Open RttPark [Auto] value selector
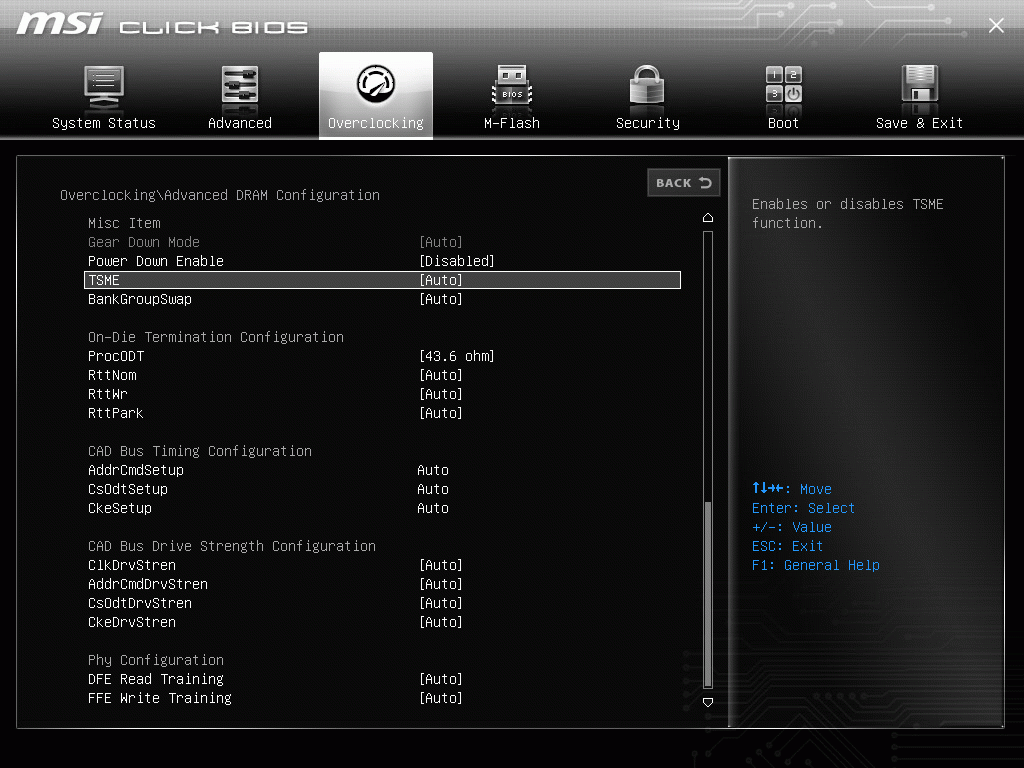Viewport: 1024px width, 768px height. tap(441, 413)
